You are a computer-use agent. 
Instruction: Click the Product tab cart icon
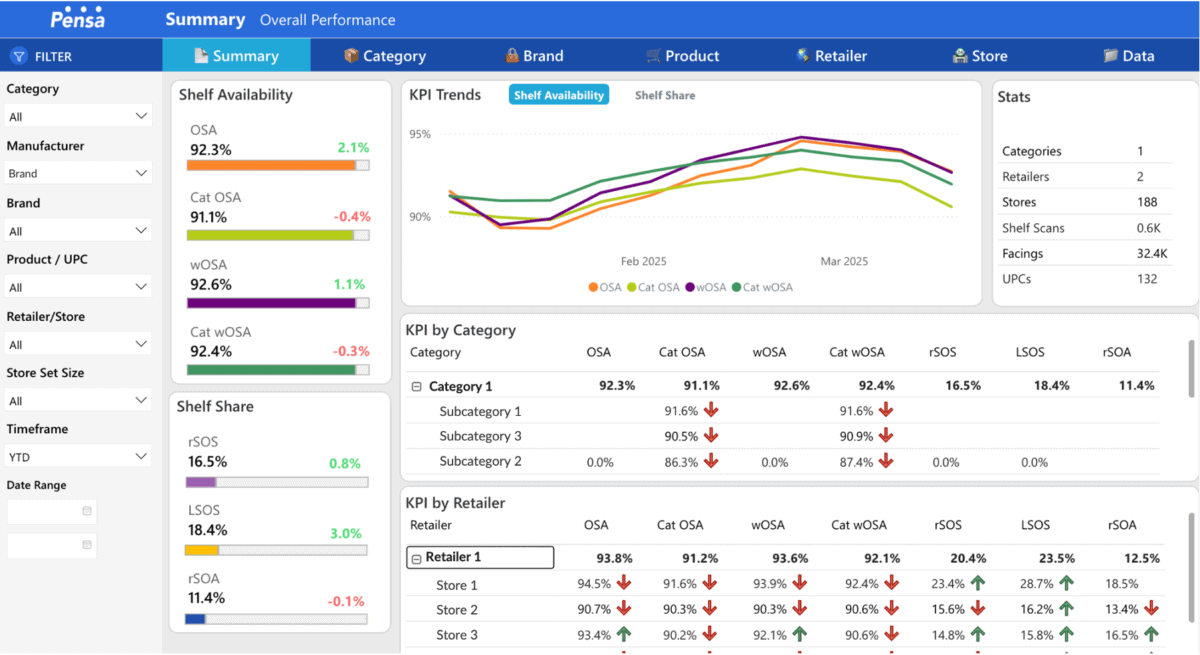[653, 56]
